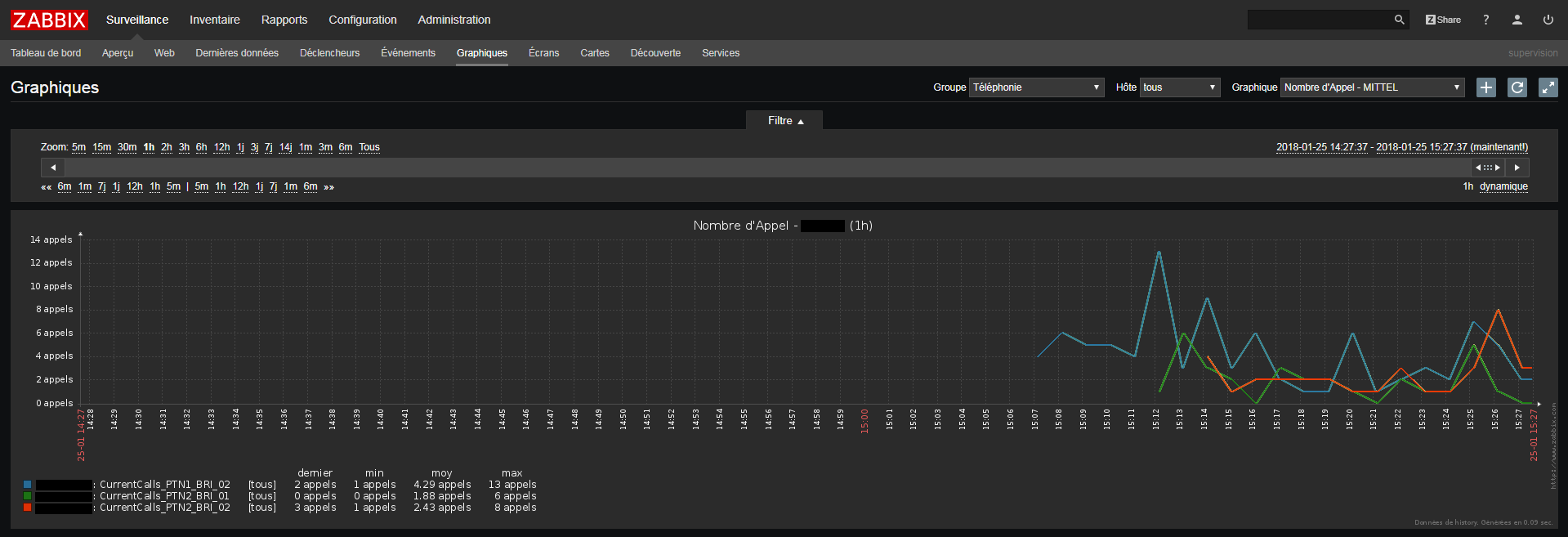Viewport: 1568px width, 537px height.
Task: Go to Tableau de bord
Action: [x=46, y=53]
